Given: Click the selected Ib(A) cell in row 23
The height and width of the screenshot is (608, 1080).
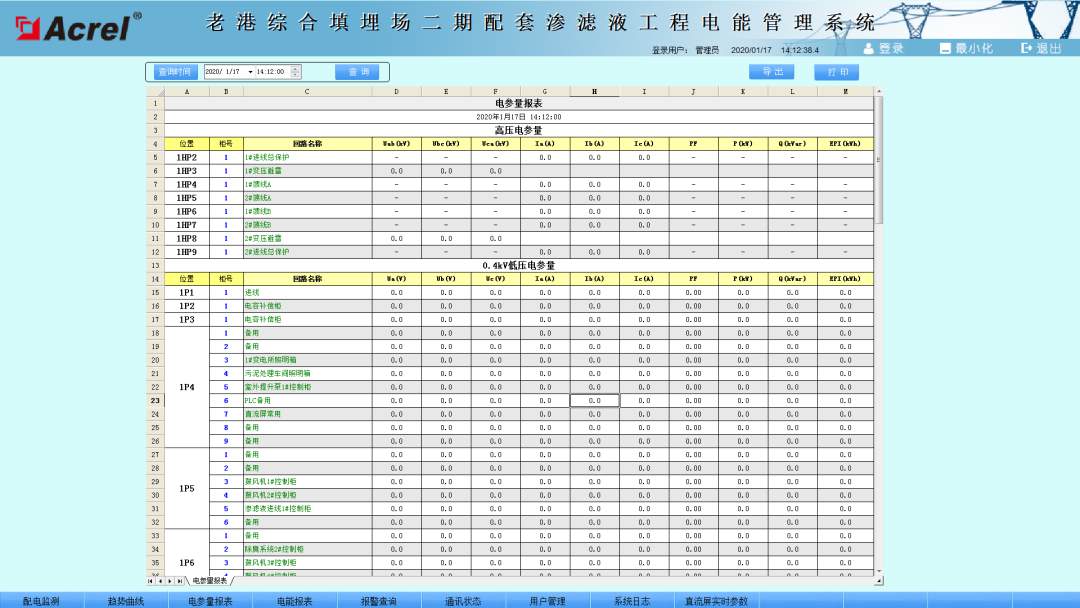Looking at the screenshot, I should click(x=594, y=401).
